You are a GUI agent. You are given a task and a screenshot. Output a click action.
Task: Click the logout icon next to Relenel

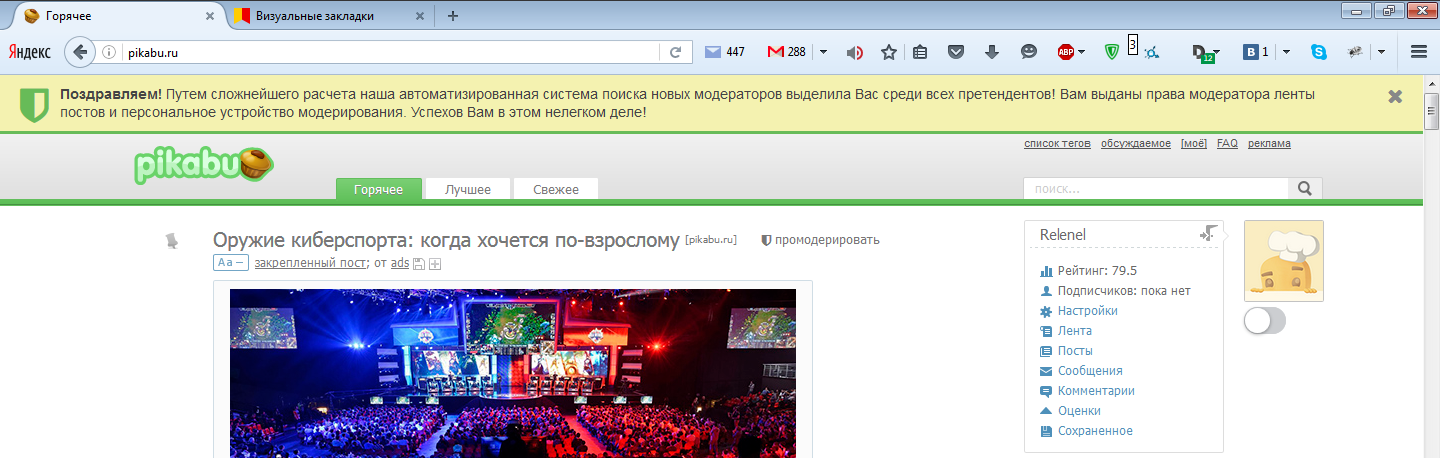(1209, 233)
